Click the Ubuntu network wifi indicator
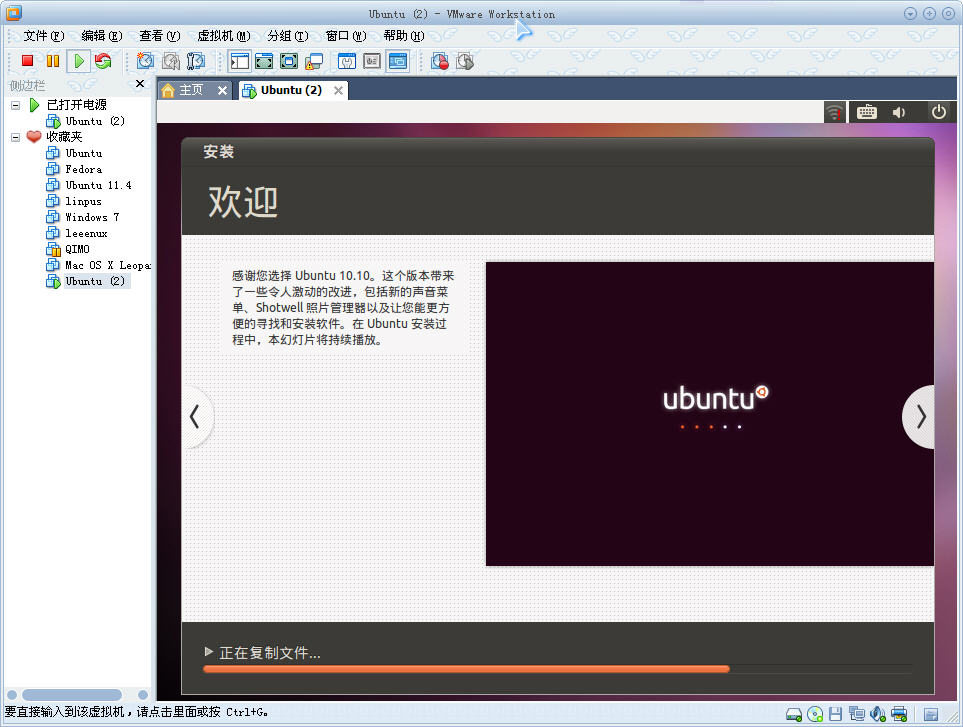Viewport: 963px width, 727px height. [x=834, y=112]
